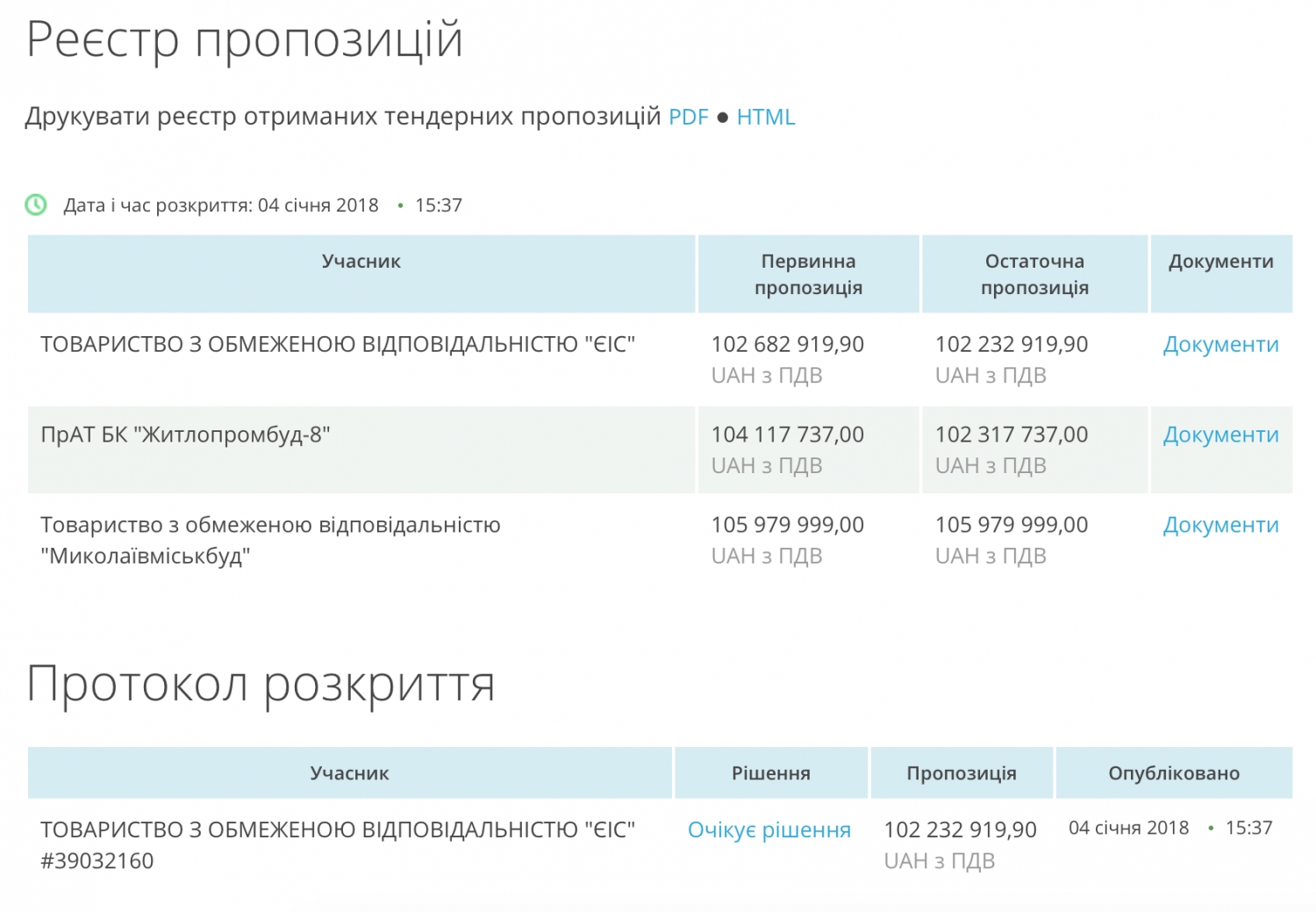Click the "Очікує рішення" decision link
1316x912 pixels.
click(769, 830)
